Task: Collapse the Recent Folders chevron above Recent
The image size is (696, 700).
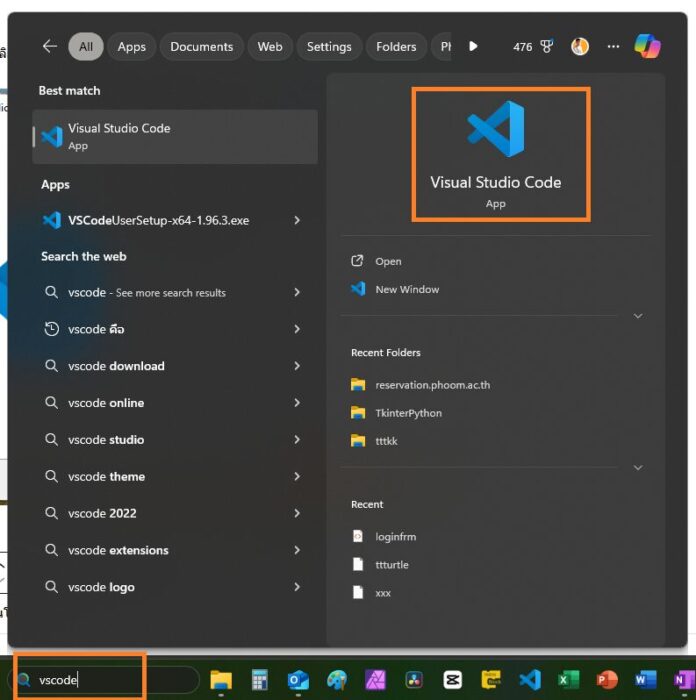Action: pos(638,468)
